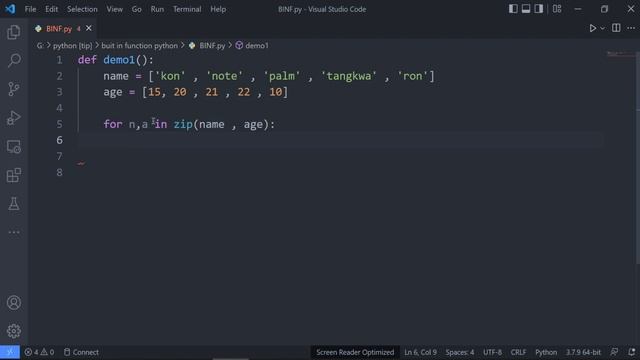Open remote window indicator in status bar
This screenshot has height=360, width=640.
[x=10, y=352]
